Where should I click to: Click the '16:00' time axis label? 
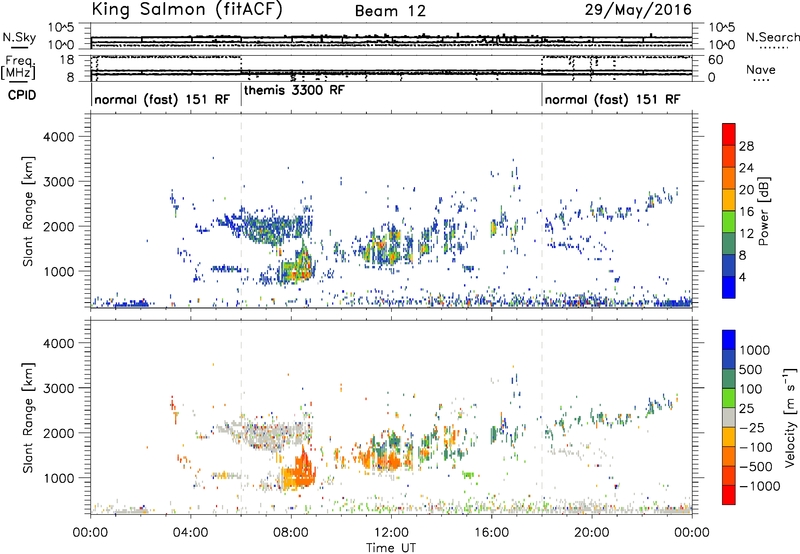tap(491, 533)
